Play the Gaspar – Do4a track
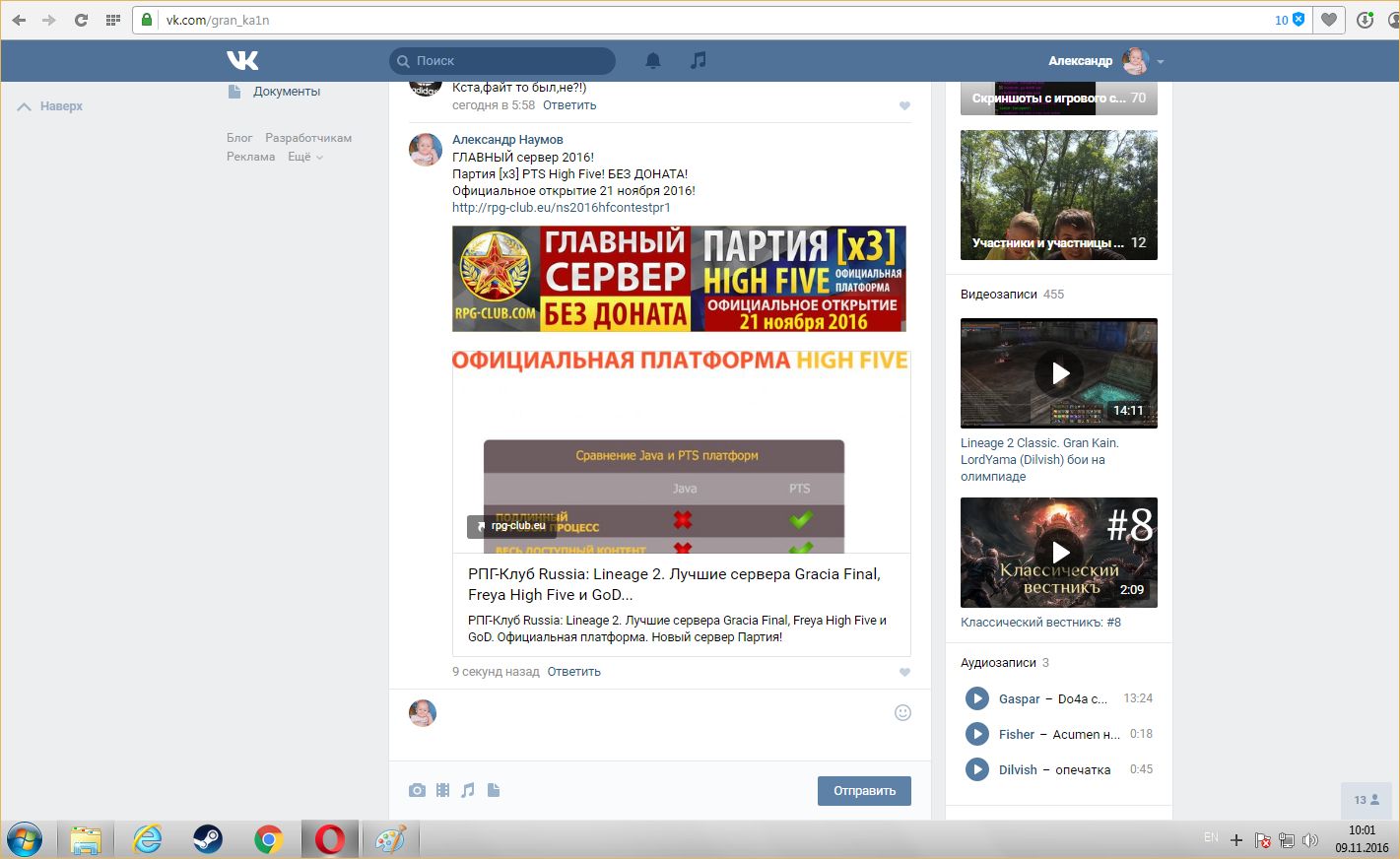The width and height of the screenshot is (1400, 859). [x=977, y=698]
